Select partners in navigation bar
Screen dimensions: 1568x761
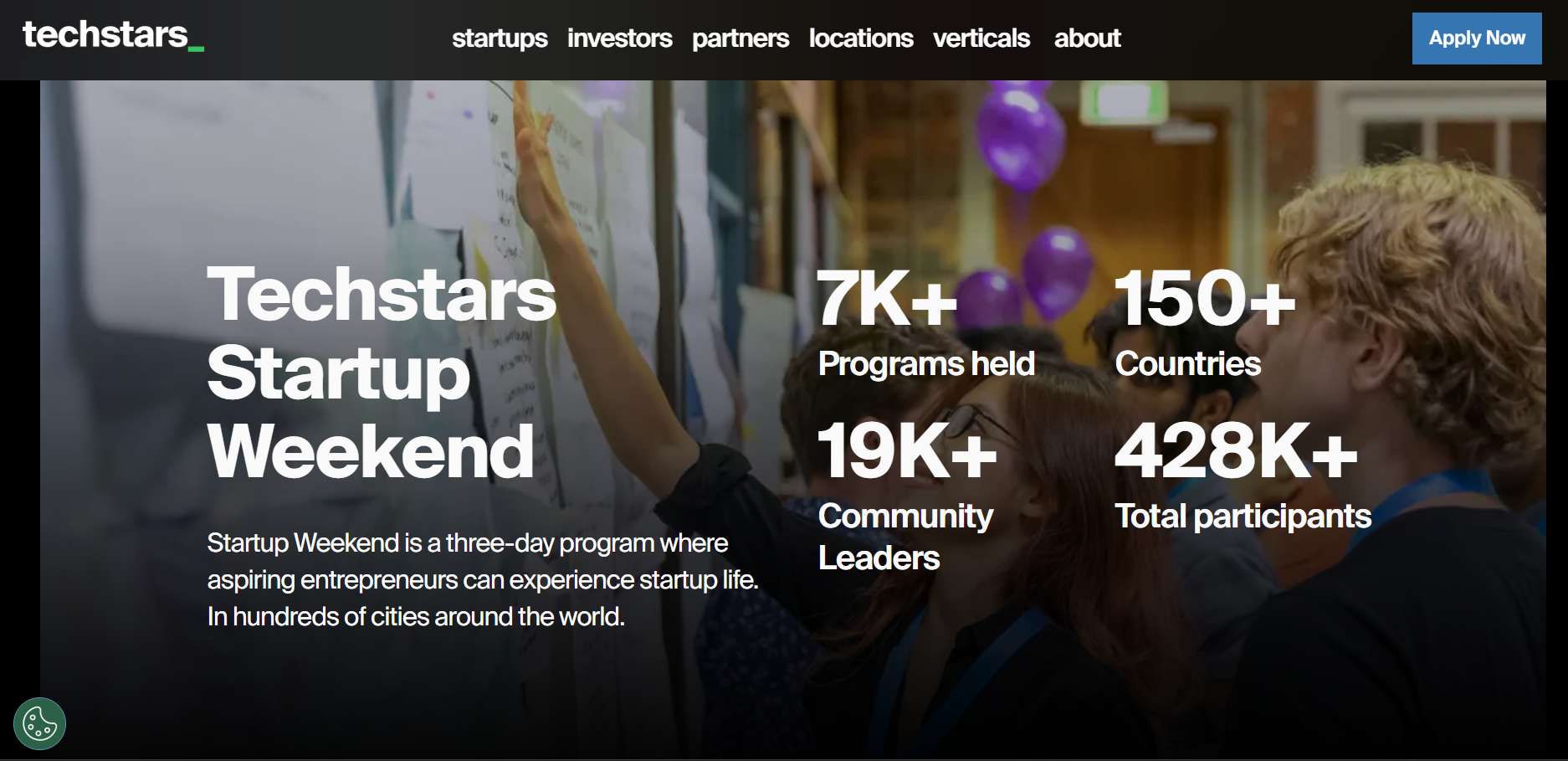(x=740, y=39)
